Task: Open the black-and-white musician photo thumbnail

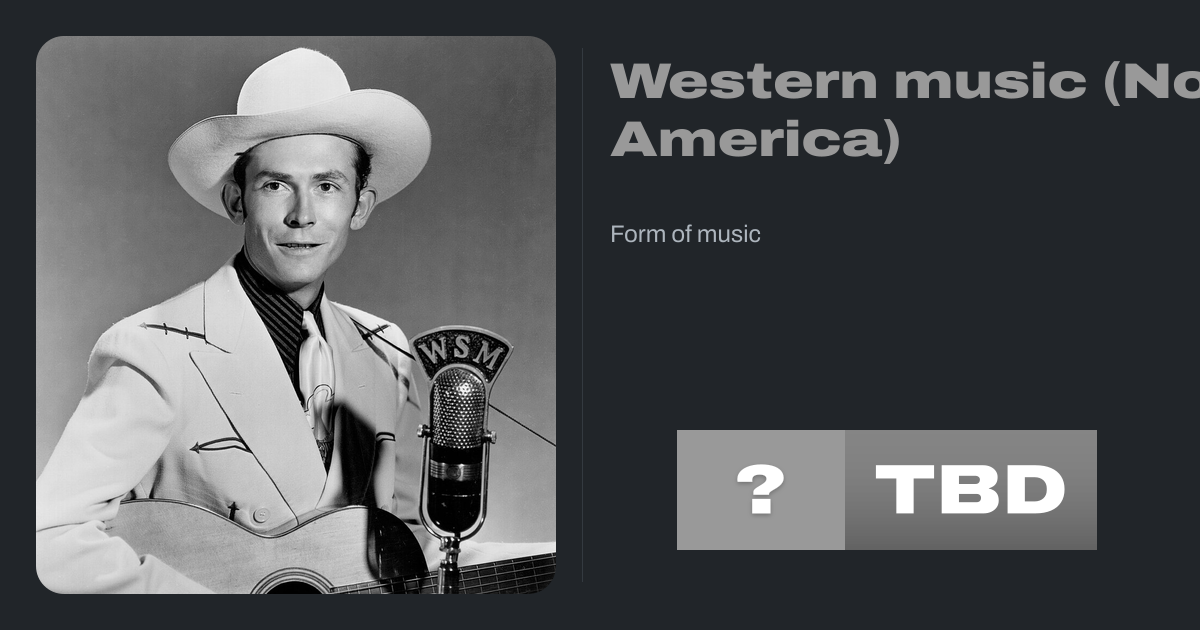Action: click(x=296, y=315)
